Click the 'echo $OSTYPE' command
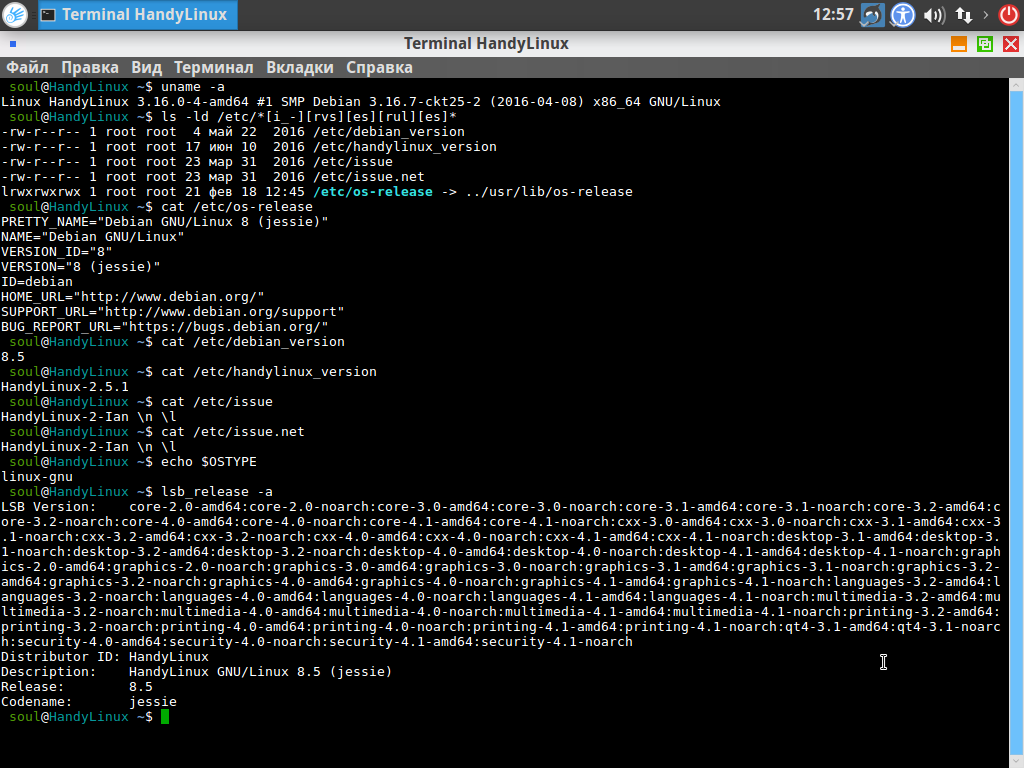This screenshot has height=768, width=1024. click(x=209, y=462)
